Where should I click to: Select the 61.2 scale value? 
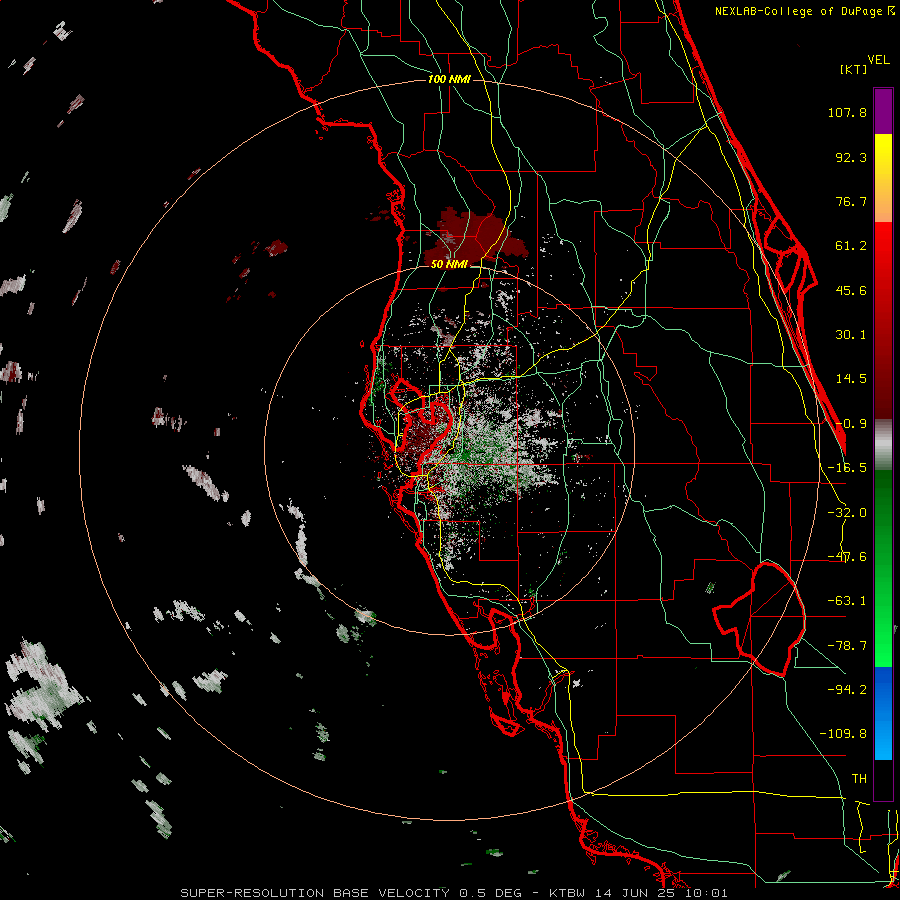click(851, 246)
